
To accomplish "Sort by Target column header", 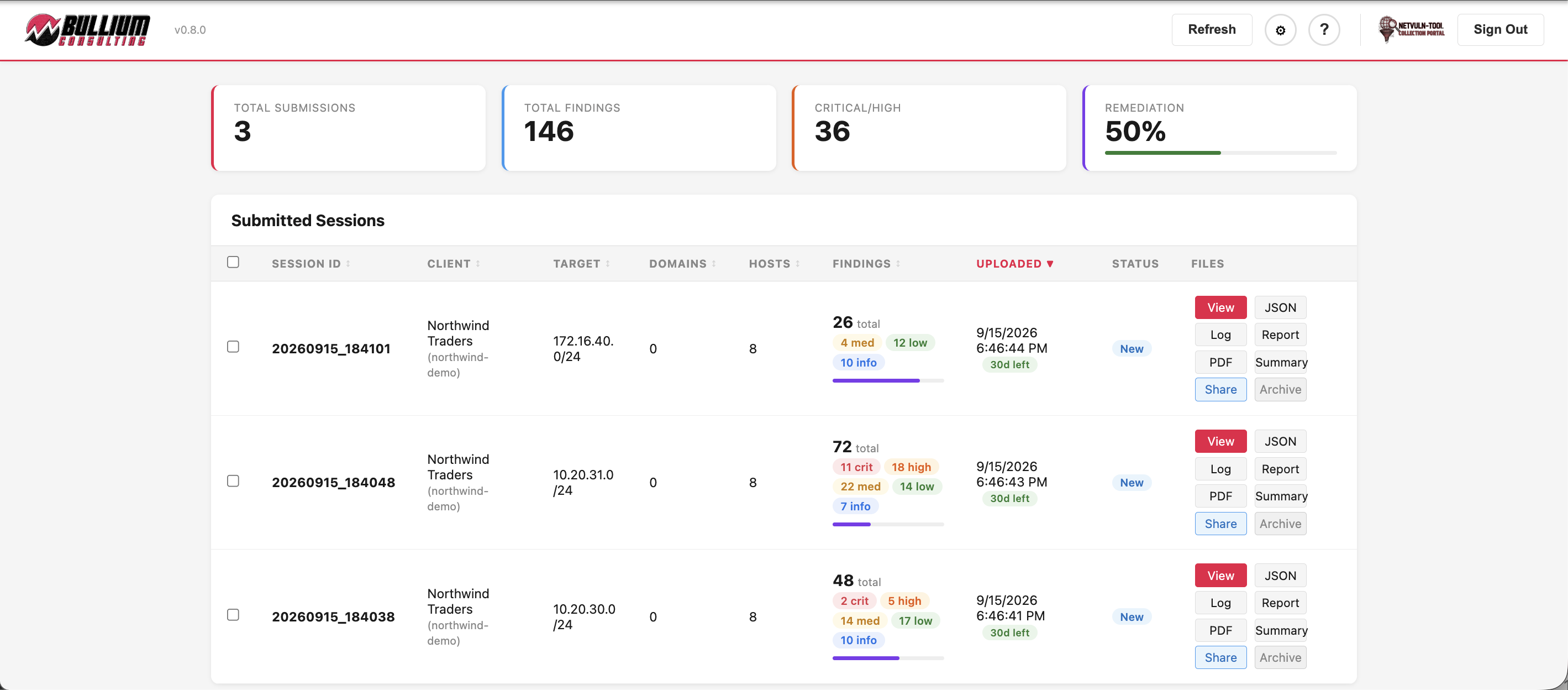I will (581, 264).
